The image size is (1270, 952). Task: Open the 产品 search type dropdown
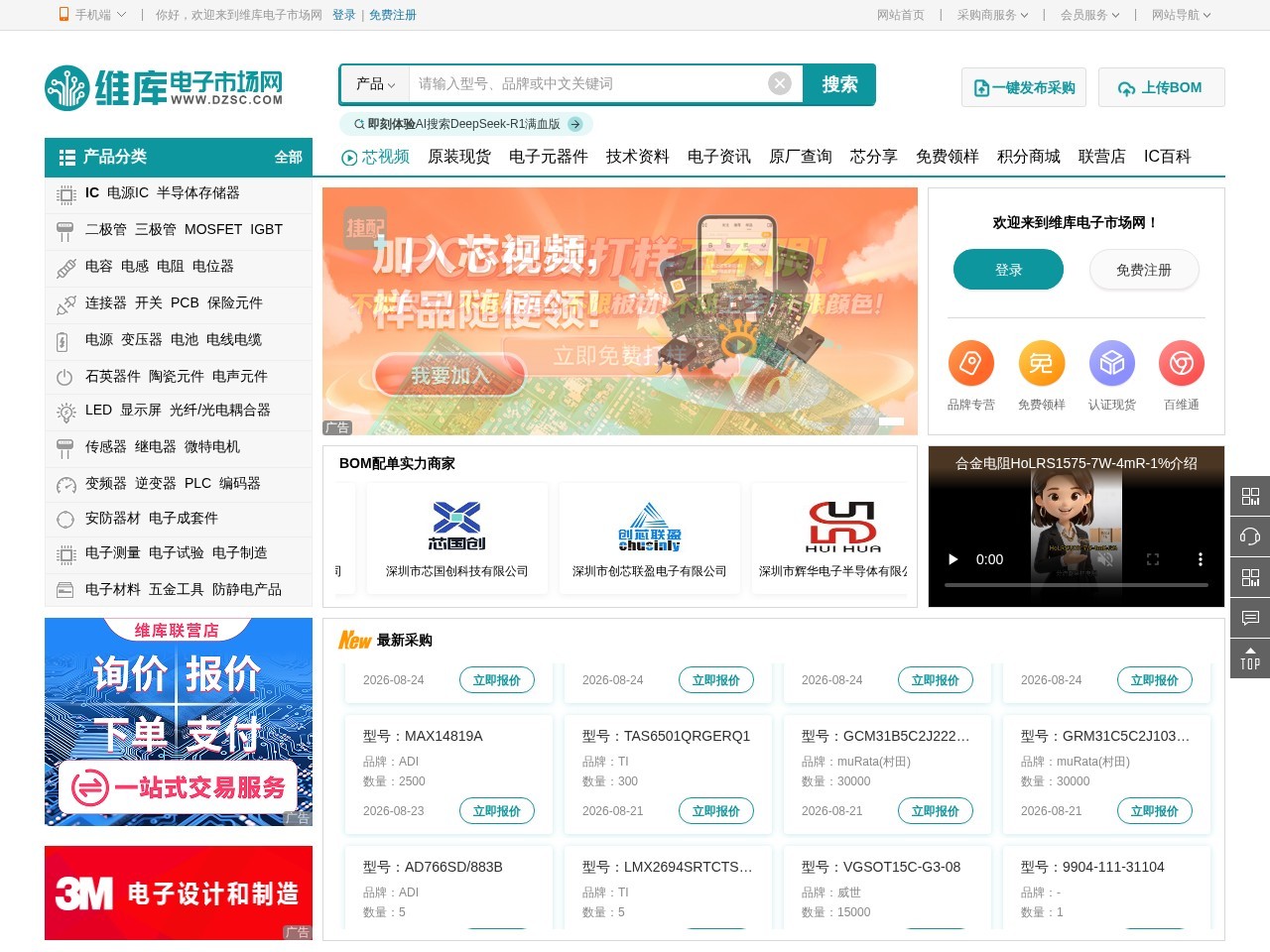pos(375,84)
